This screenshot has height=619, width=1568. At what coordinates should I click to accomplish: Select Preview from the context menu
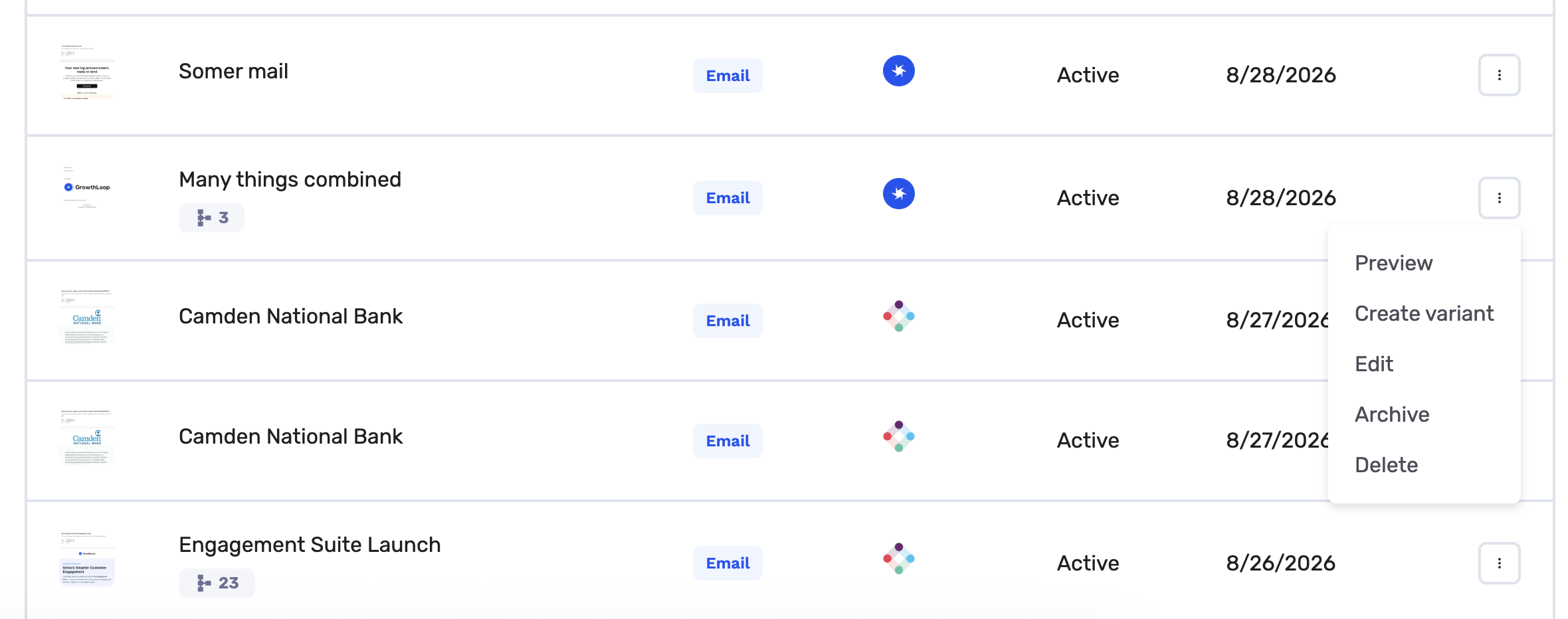[1393, 263]
